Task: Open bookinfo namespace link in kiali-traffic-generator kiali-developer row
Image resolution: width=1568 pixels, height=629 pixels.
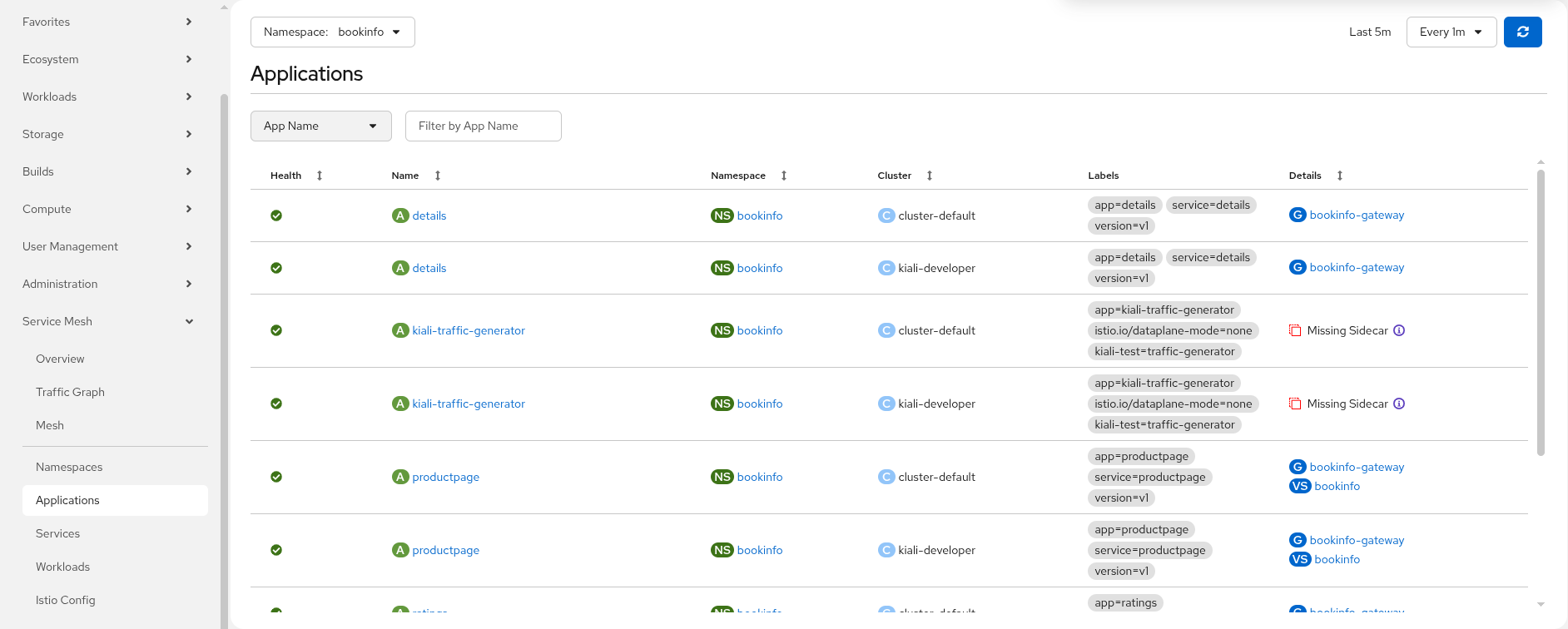Action: point(760,404)
